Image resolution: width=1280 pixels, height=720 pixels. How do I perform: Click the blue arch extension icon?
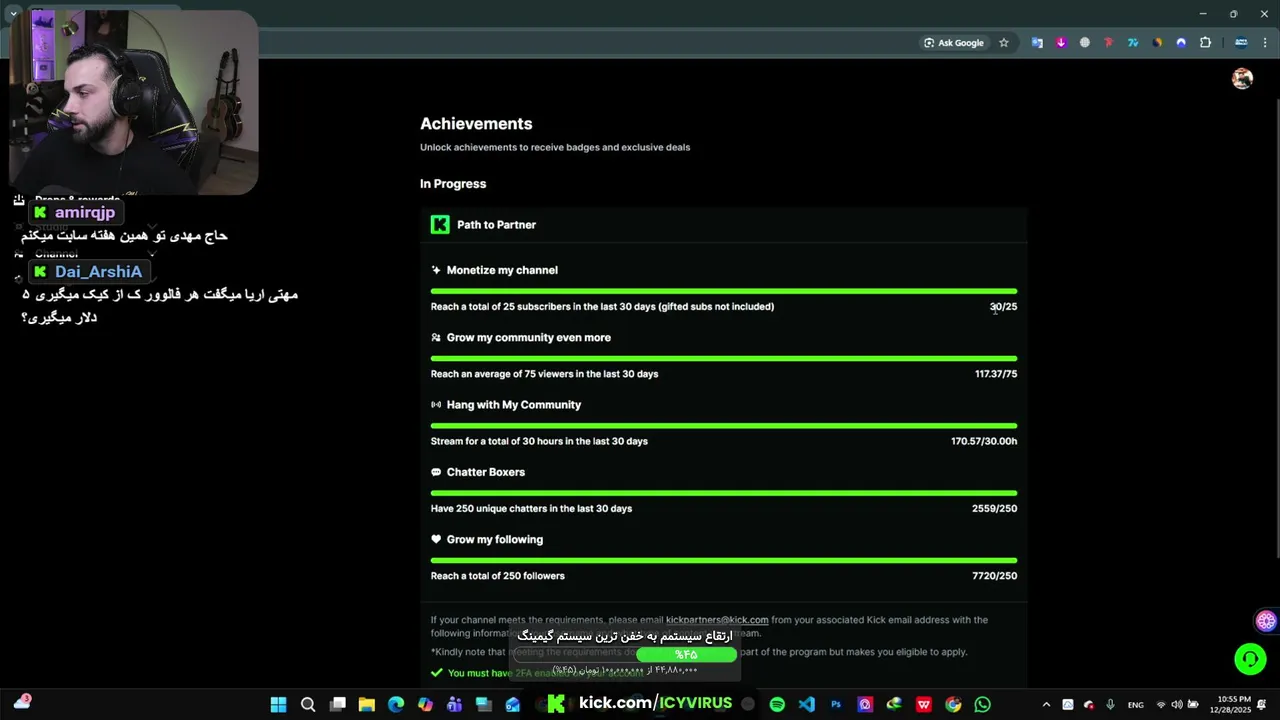(x=1181, y=43)
